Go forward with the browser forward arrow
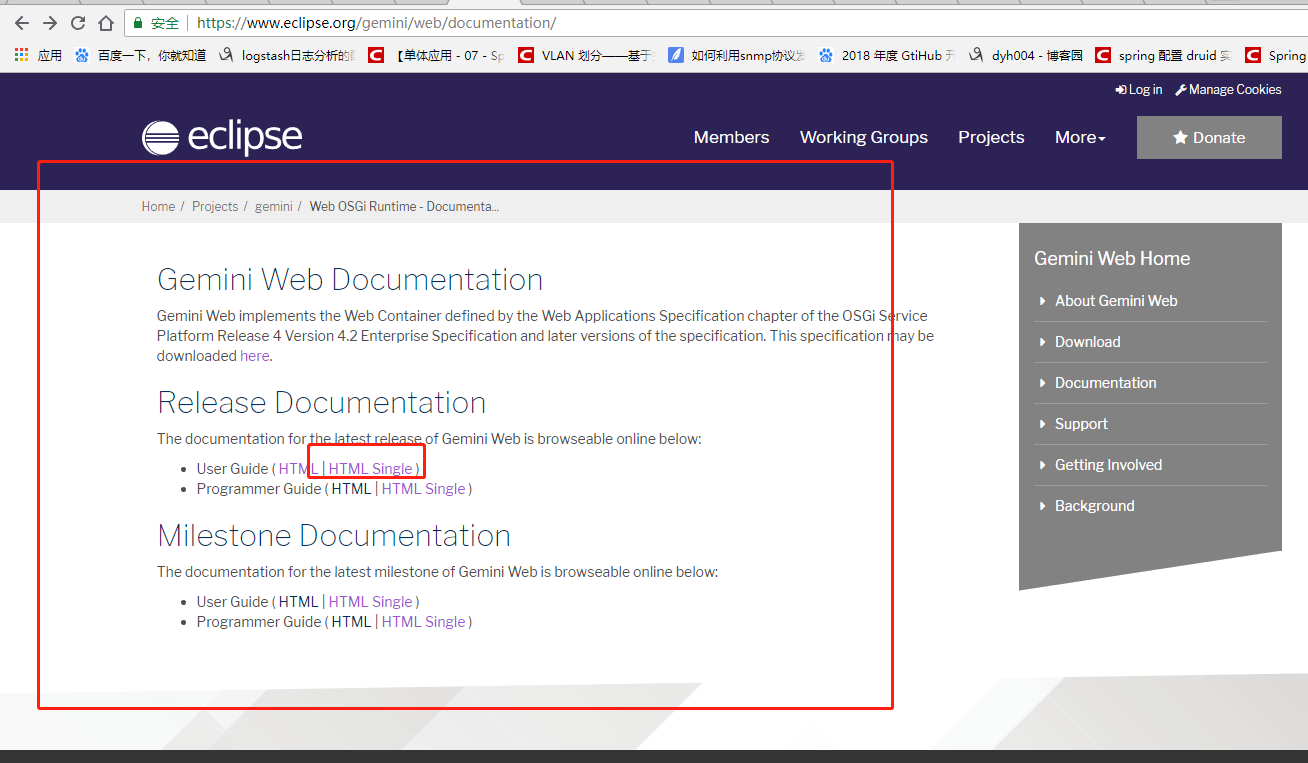 pos(49,22)
